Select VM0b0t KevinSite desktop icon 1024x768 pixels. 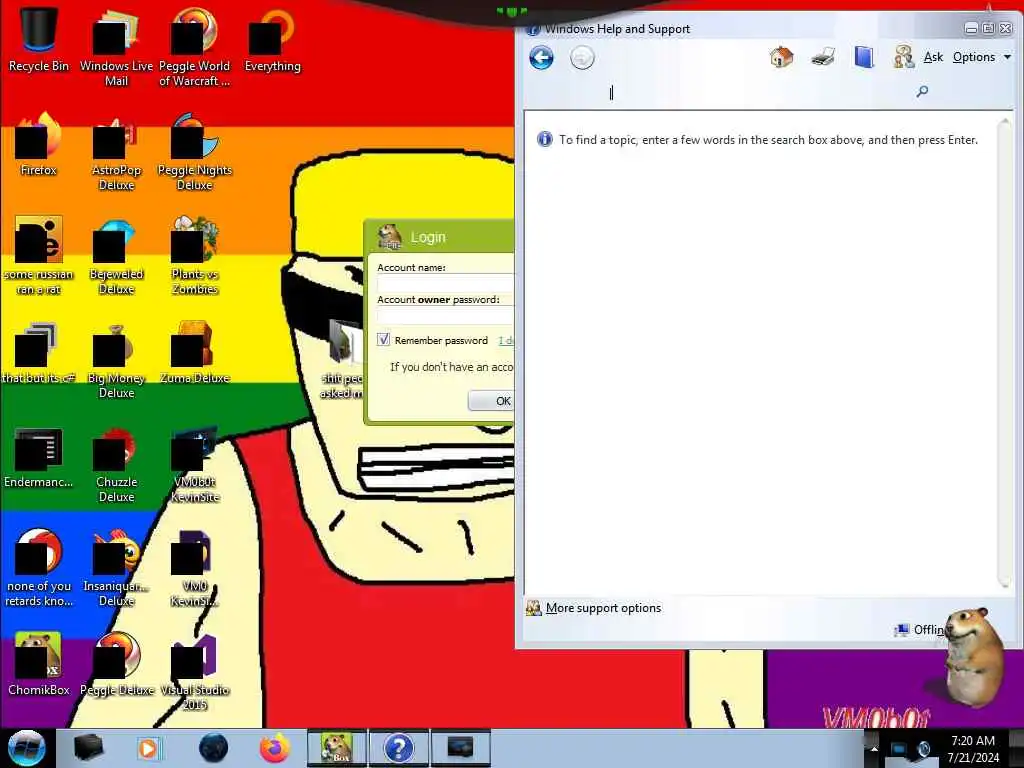coord(195,464)
